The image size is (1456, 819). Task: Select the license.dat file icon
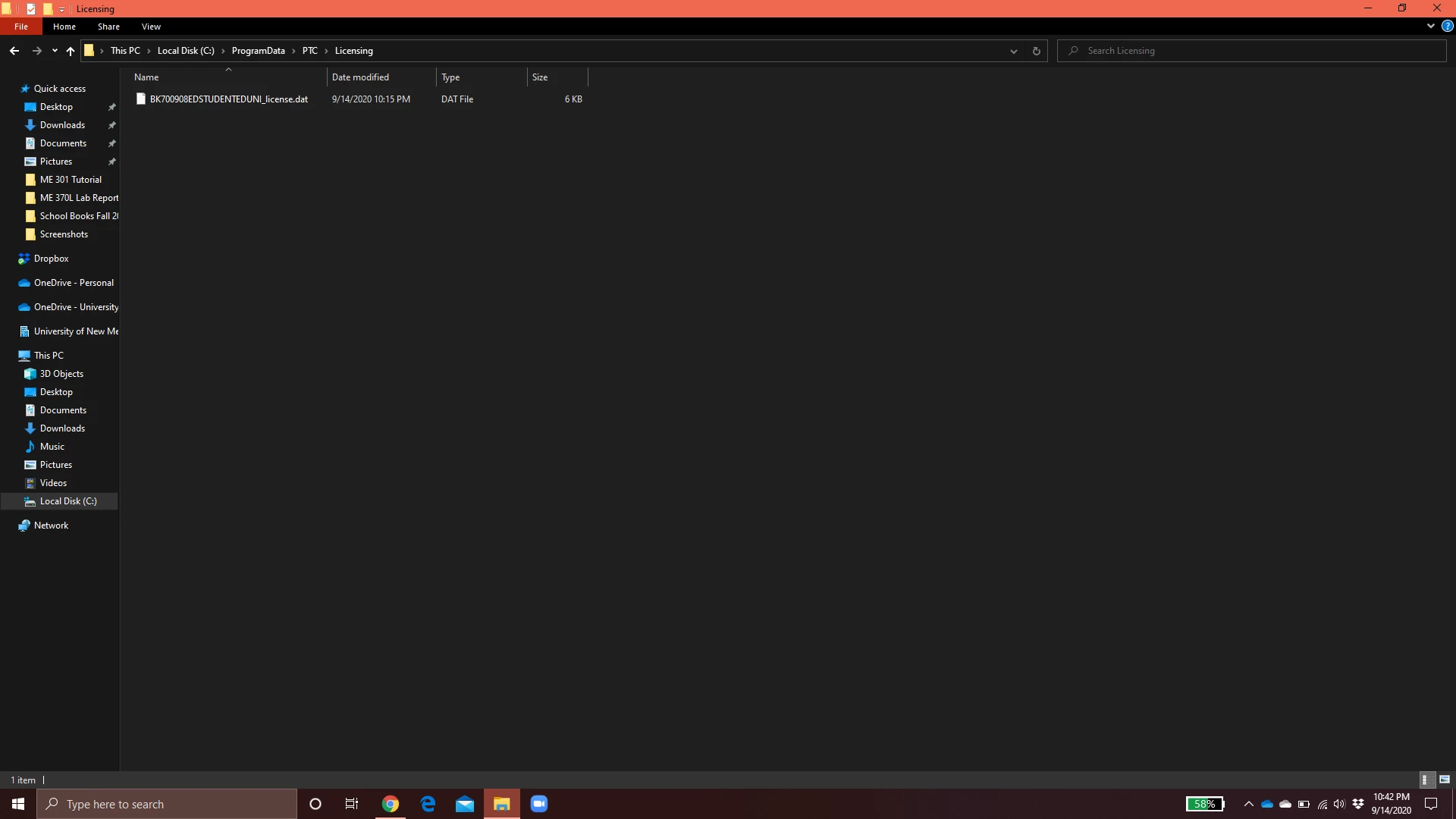point(140,99)
